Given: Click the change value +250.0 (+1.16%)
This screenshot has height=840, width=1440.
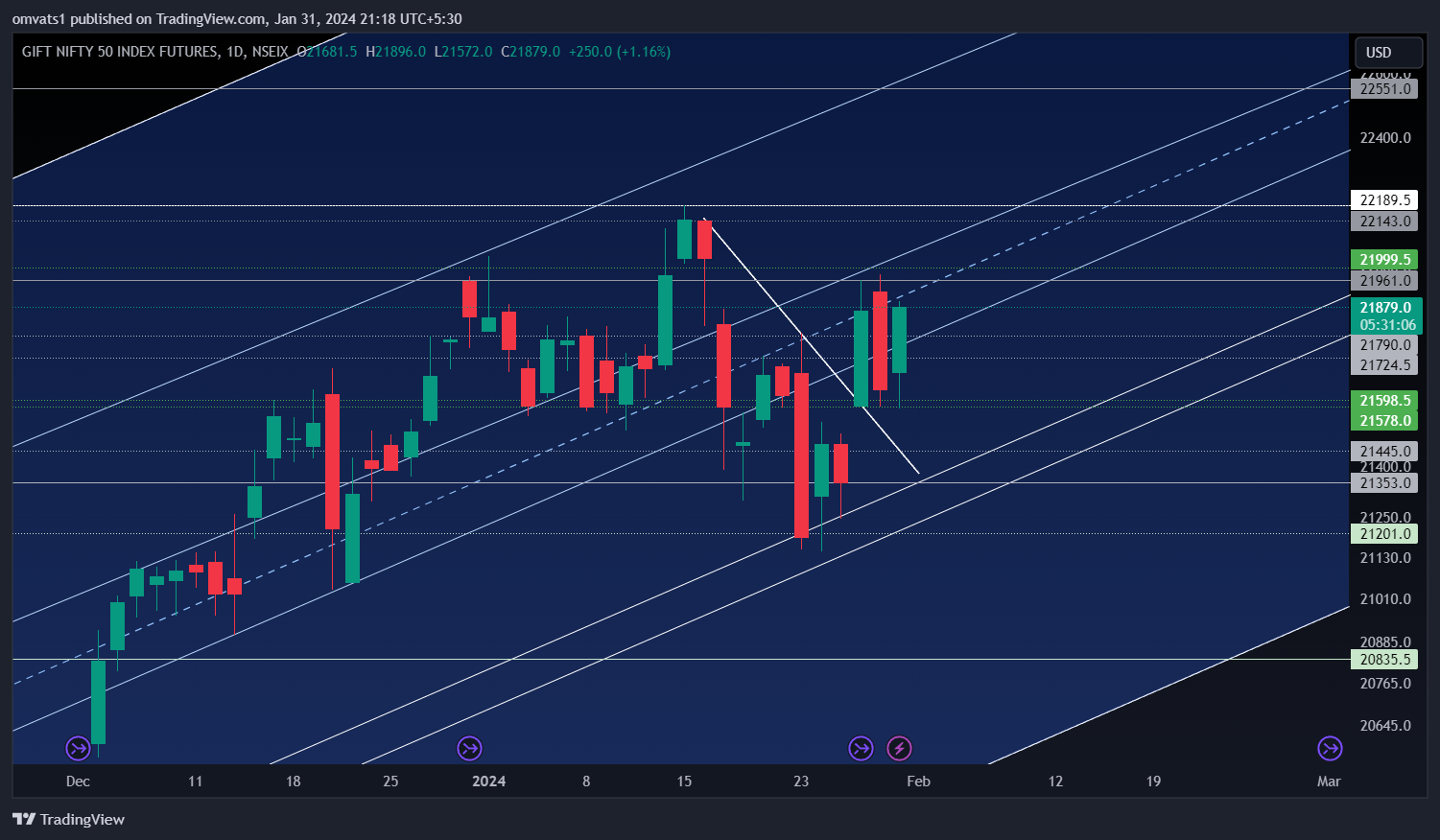Looking at the screenshot, I should pos(620,52).
